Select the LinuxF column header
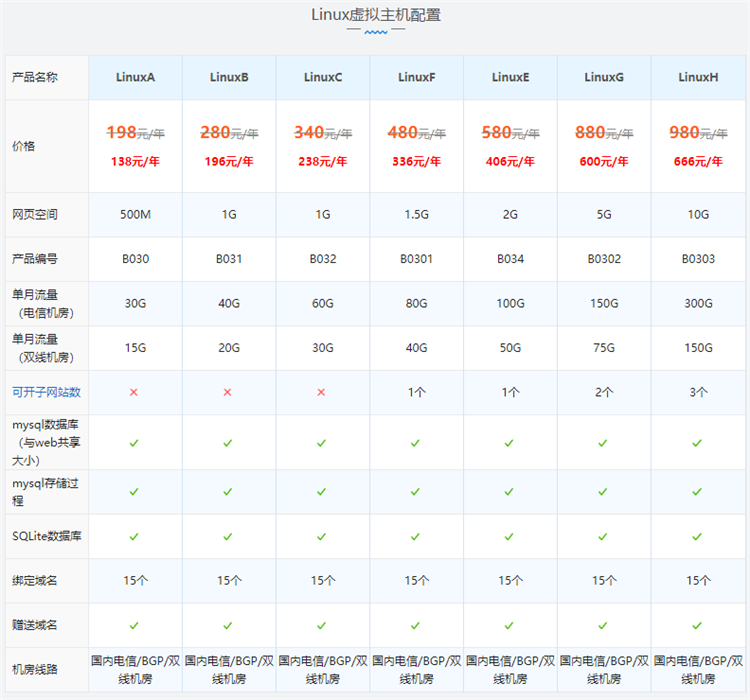Image resolution: width=750 pixels, height=700 pixels. point(416,77)
